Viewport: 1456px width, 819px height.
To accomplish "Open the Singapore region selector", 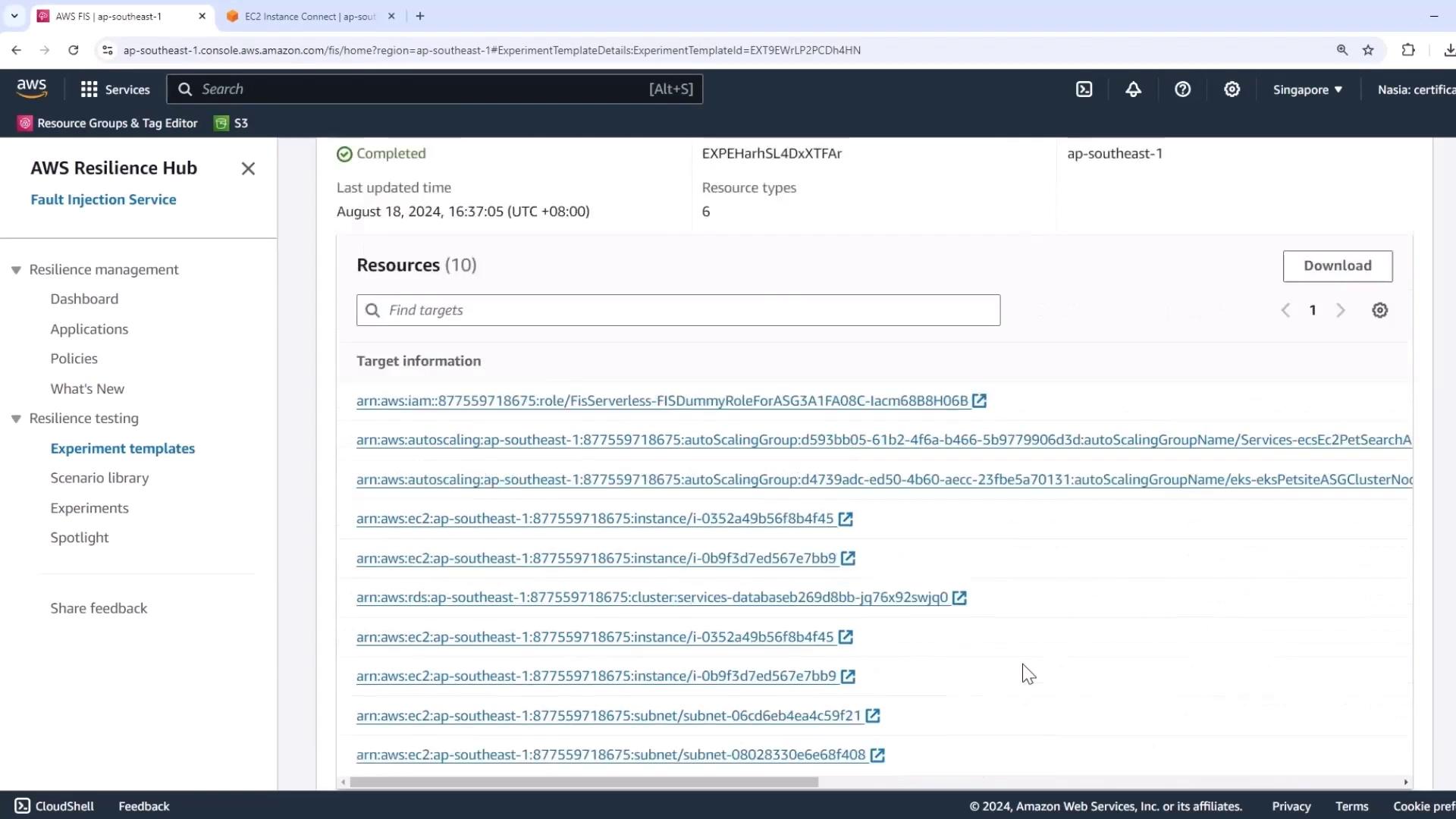I will click(x=1307, y=89).
